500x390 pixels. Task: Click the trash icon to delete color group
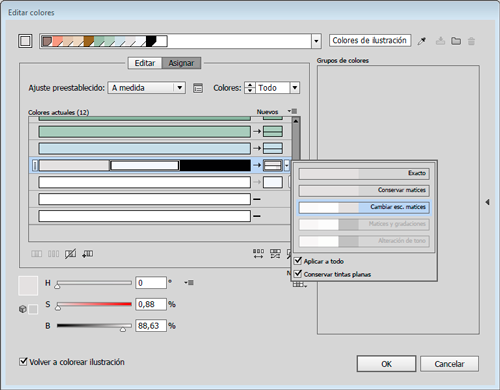[471, 41]
